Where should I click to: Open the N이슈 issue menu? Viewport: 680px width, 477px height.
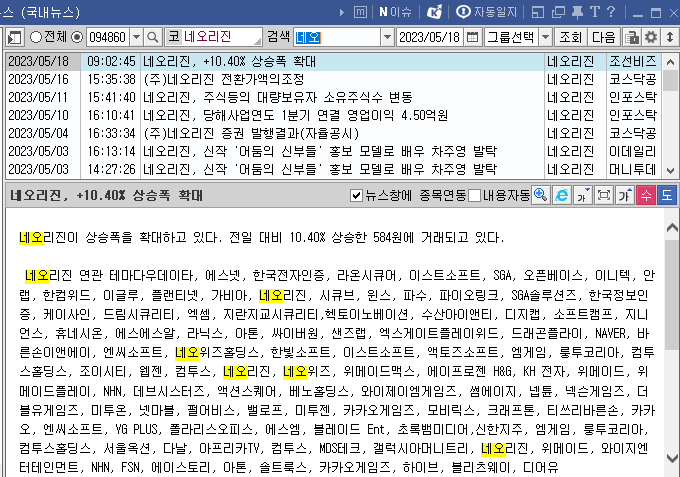click(395, 12)
